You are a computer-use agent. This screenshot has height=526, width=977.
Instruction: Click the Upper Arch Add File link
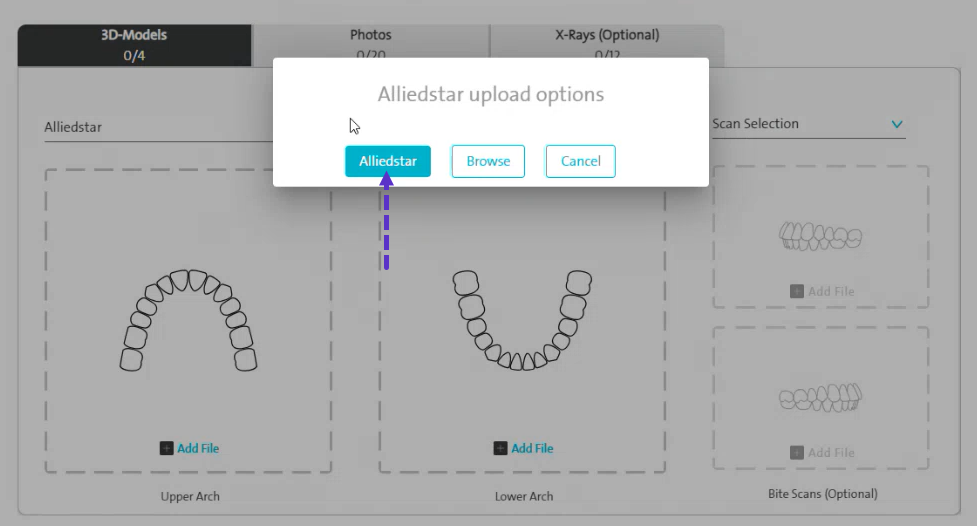pos(197,448)
